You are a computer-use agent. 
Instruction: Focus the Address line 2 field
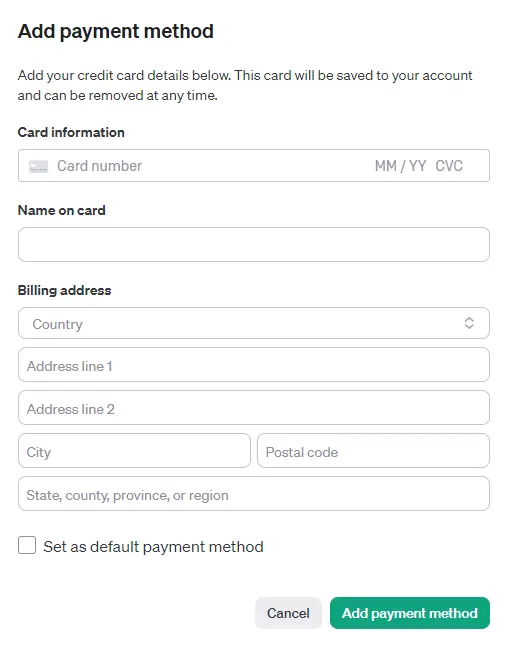click(254, 408)
